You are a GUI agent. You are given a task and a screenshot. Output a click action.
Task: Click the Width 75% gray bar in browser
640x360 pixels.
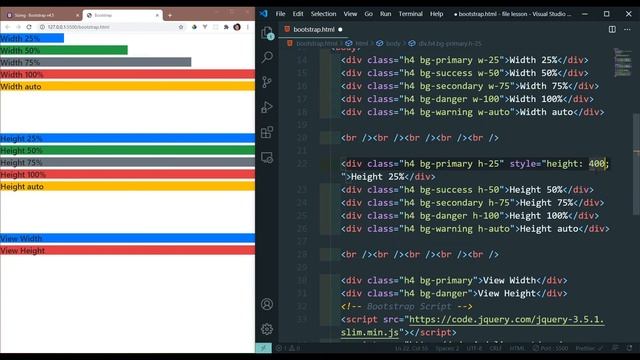[96, 62]
